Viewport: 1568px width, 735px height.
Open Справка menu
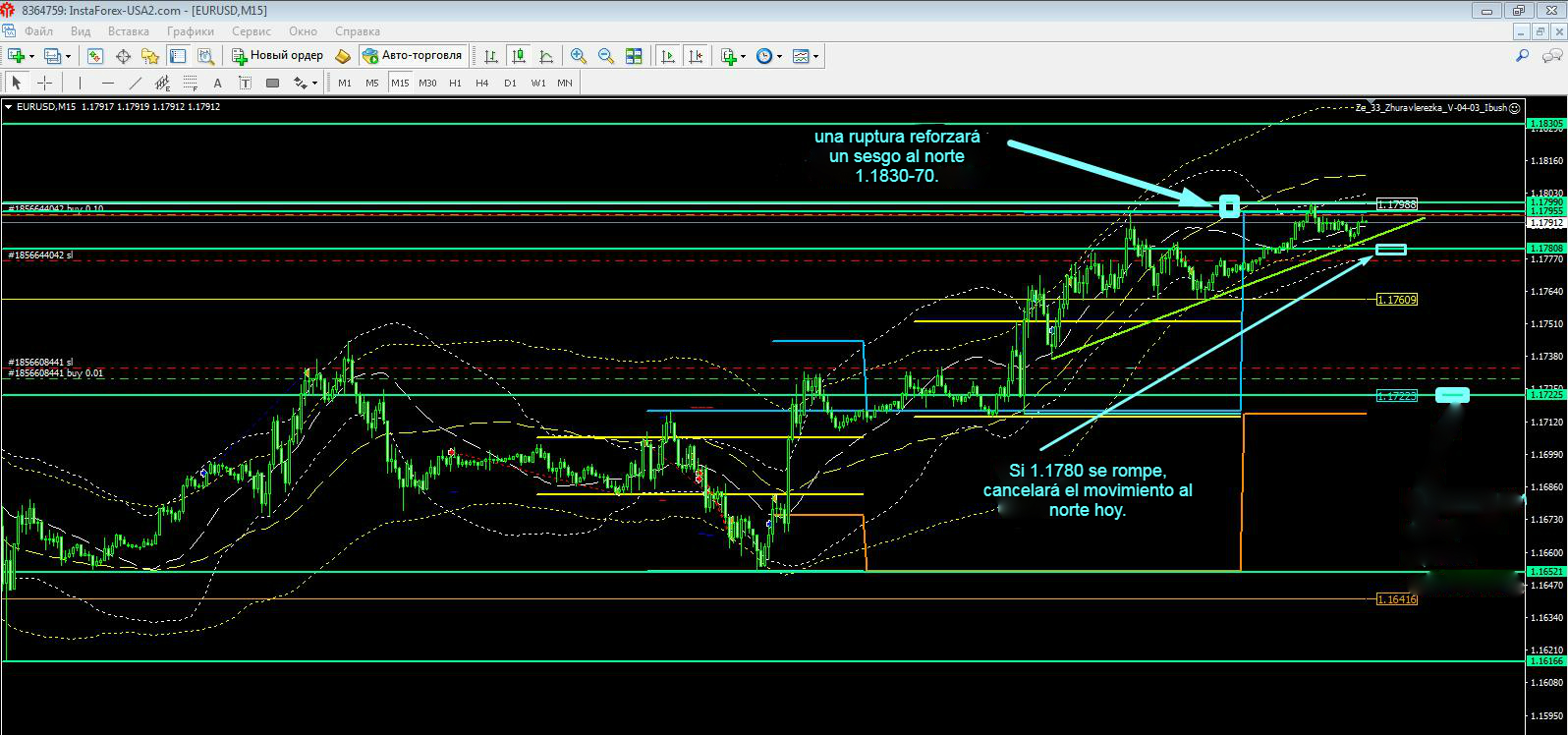(x=358, y=31)
